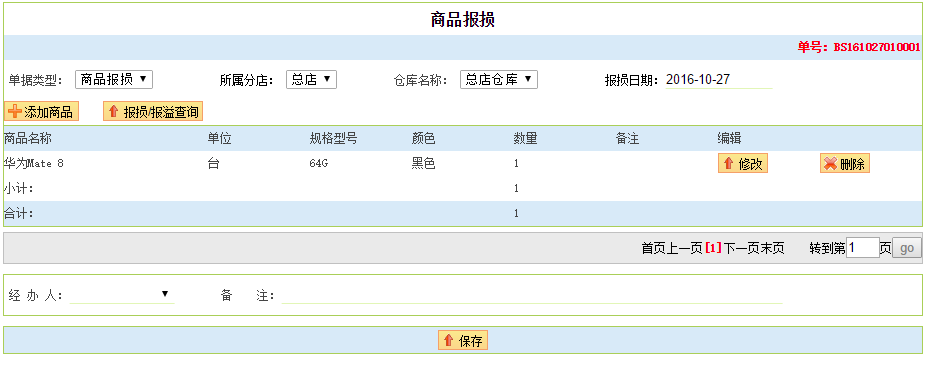Click the plus icon on 添加商品
Image resolution: width=930 pixels, height=365 pixels.
tap(15, 112)
